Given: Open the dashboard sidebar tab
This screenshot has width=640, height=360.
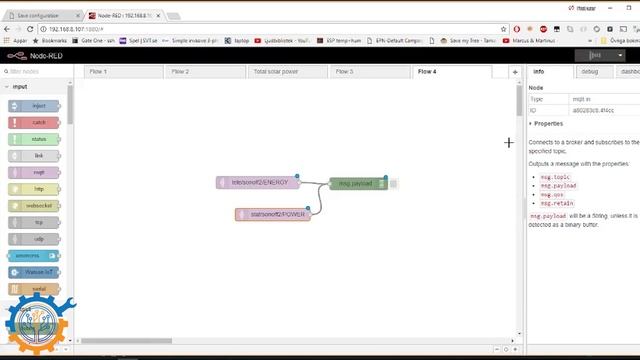Looking at the screenshot, I should click(628, 71).
